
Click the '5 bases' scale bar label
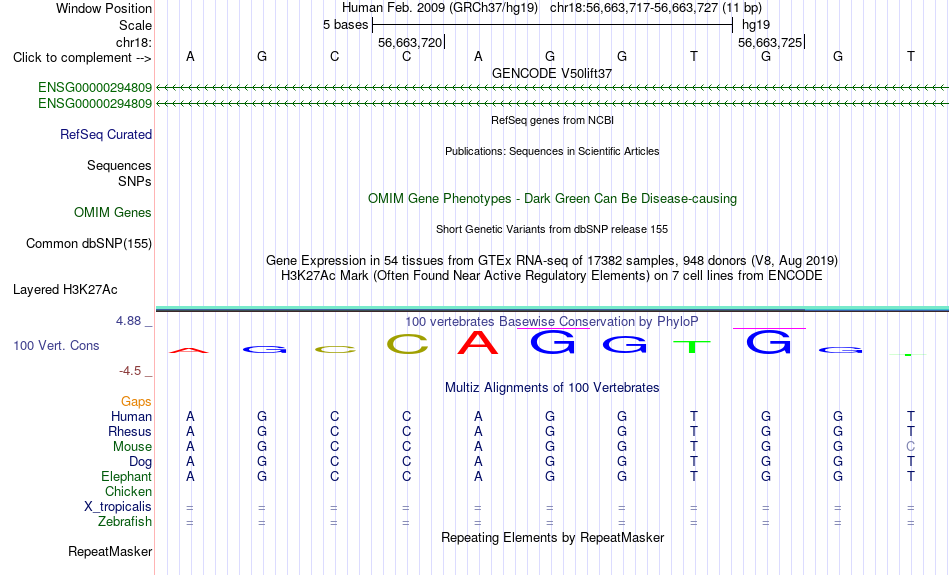tap(345, 25)
